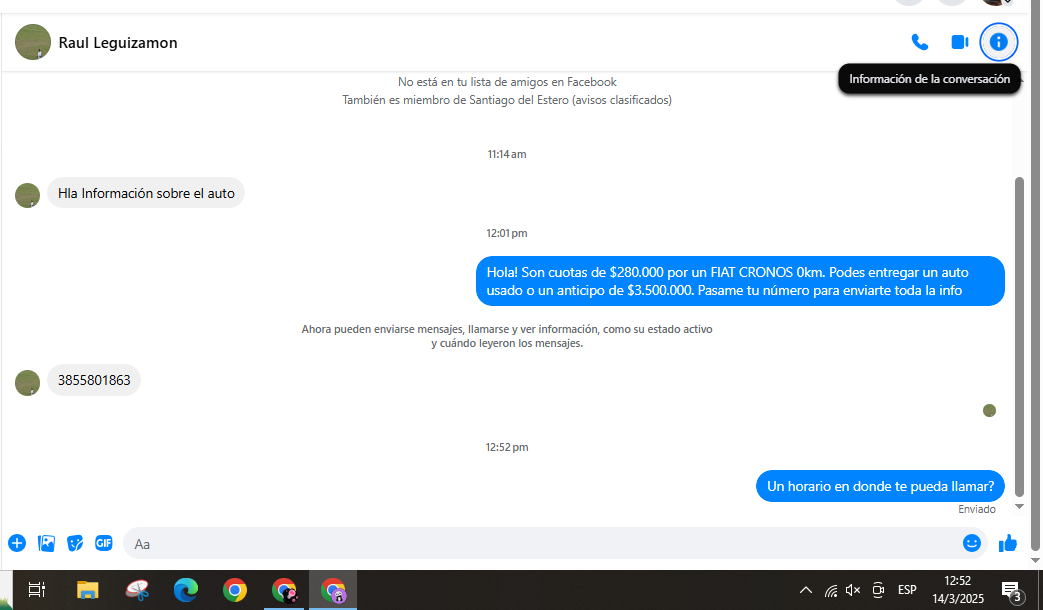
Task: Open conversation information panel
Action: [x=998, y=42]
